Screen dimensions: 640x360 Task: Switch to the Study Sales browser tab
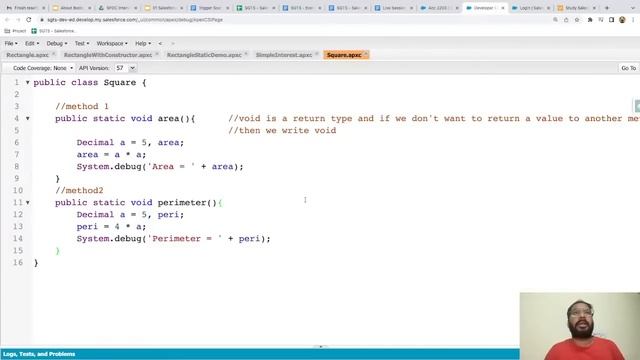click(577, 8)
